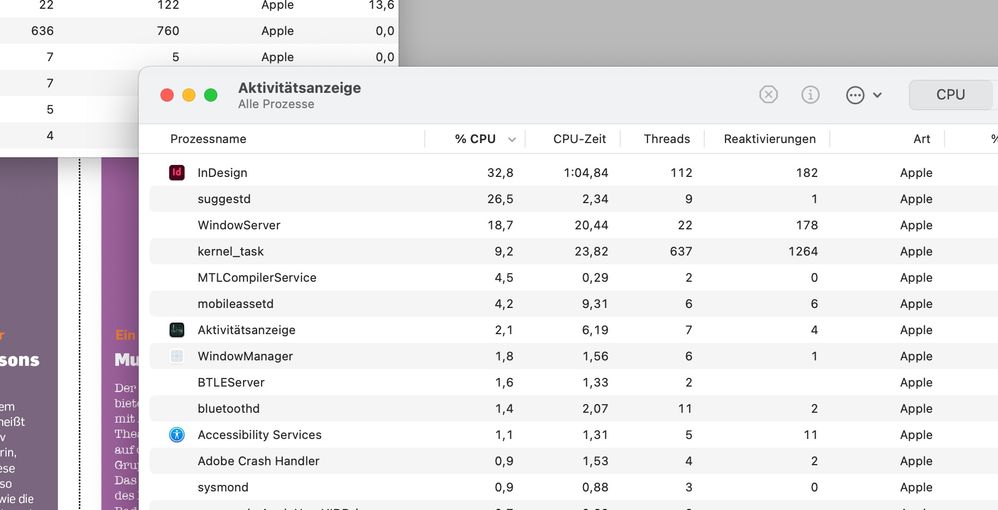The width and height of the screenshot is (998, 510).
Task: Sort by the CPU-Zeit column header
Action: (579, 139)
